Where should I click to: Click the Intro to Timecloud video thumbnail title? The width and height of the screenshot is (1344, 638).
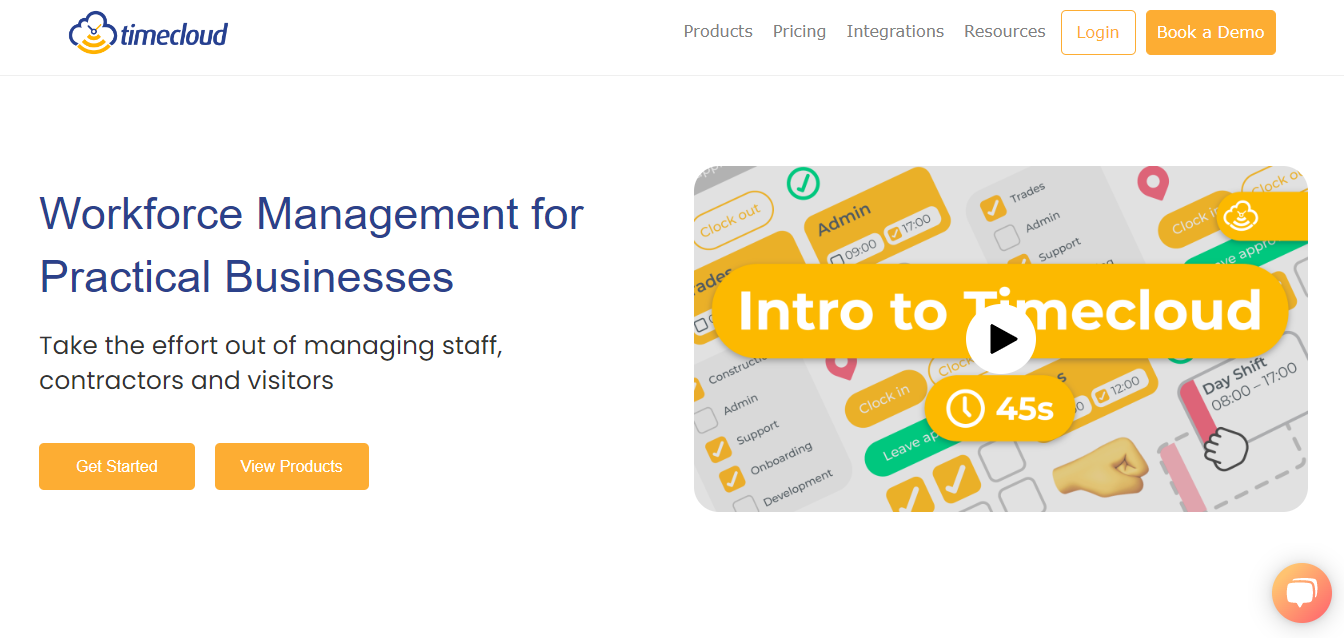coord(999,311)
